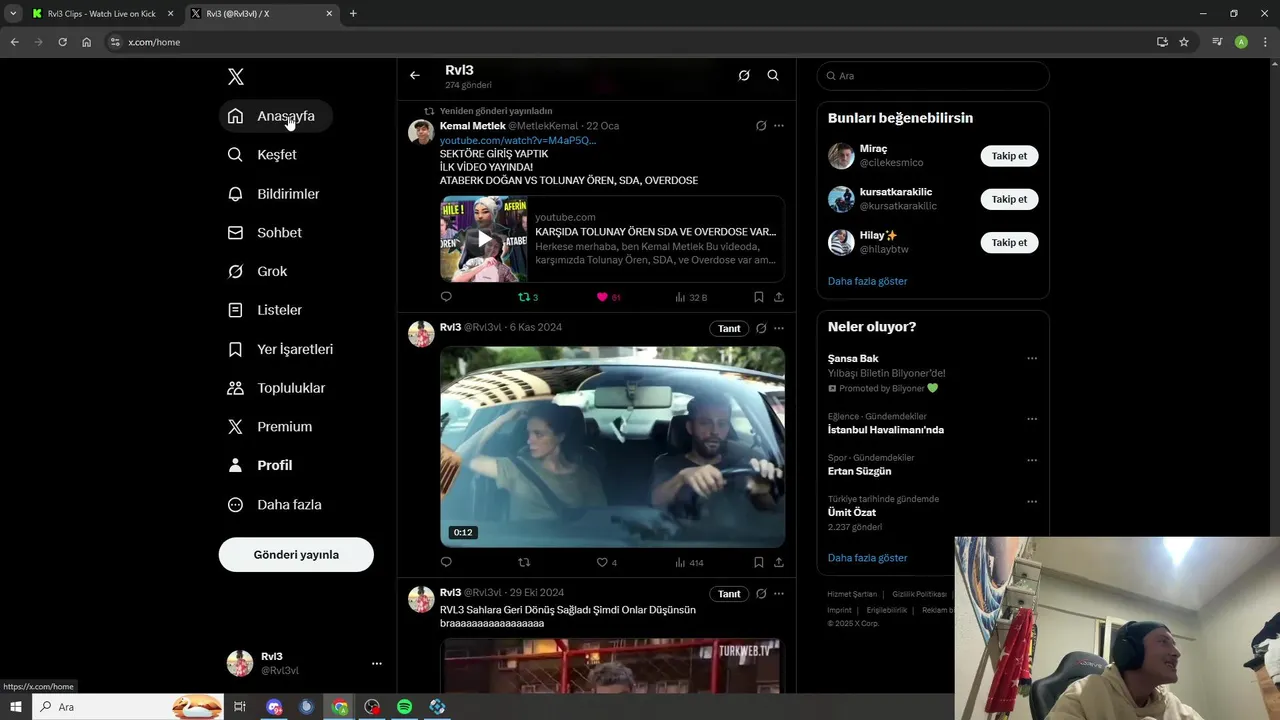Reply to the 6 Kas 2024 post

[x=446, y=563]
